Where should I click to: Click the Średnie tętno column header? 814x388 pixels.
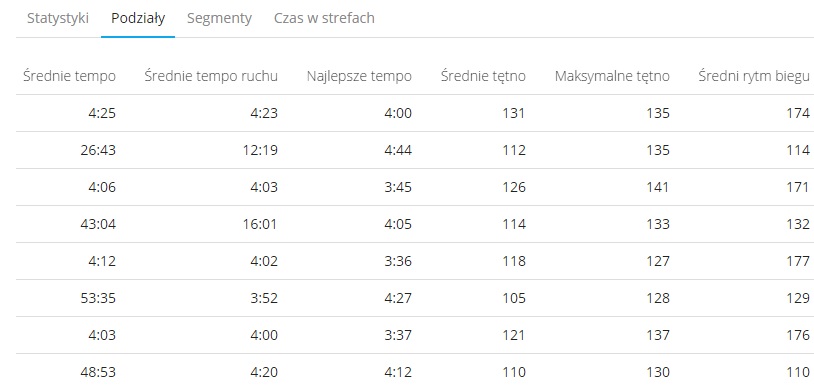pos(483,76)
